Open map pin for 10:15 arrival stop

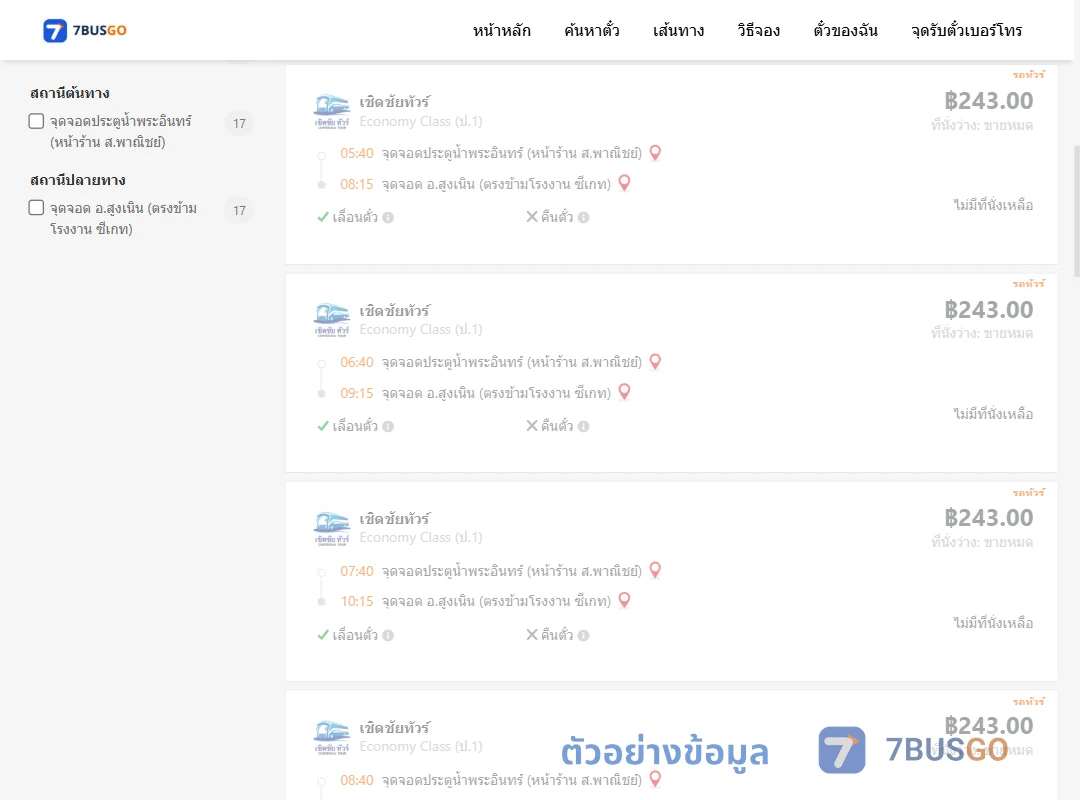(x=624, y=600)
